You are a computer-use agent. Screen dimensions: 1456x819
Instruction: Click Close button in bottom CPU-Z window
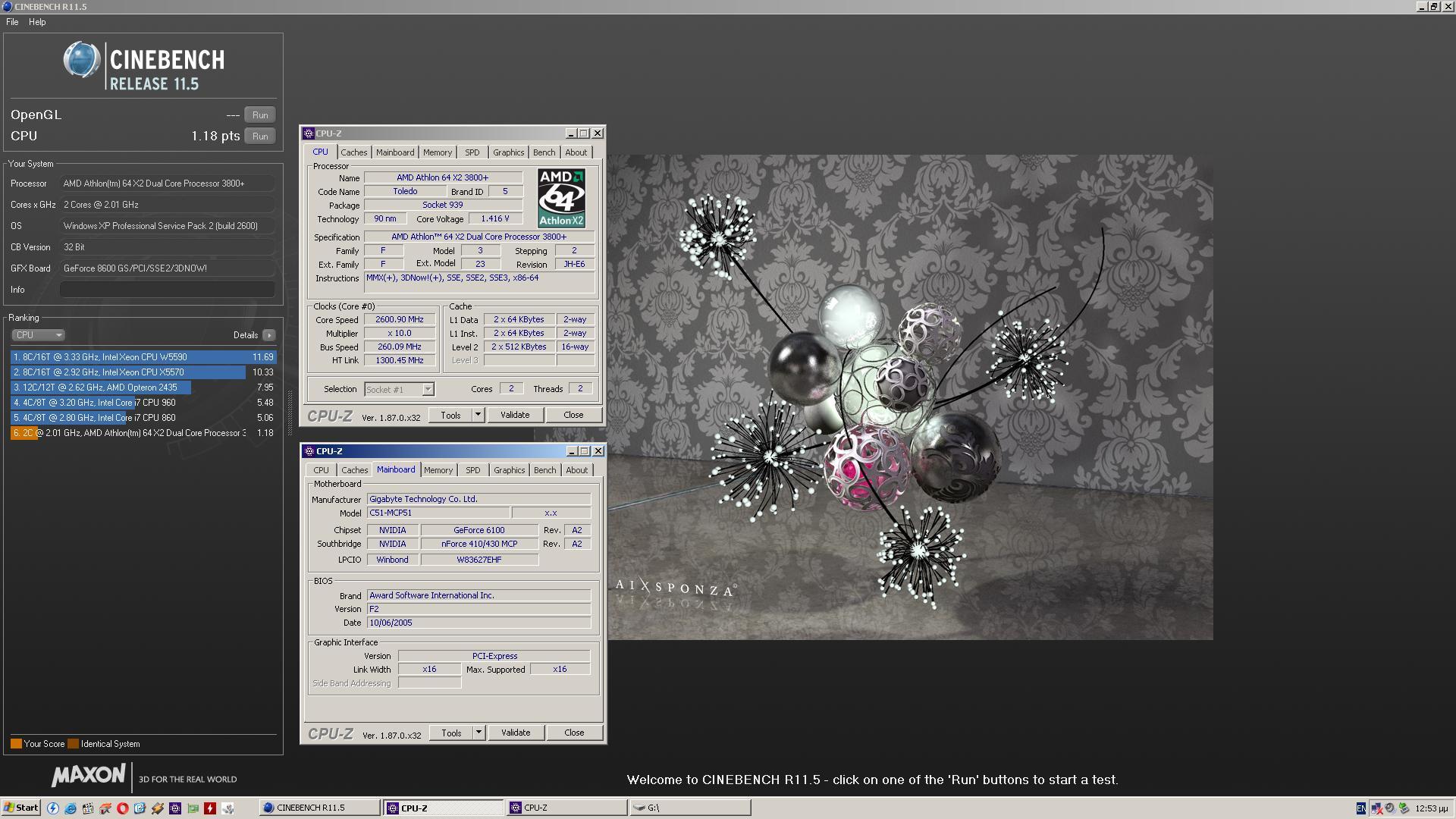pyautogui.click(x=574, y=733)
